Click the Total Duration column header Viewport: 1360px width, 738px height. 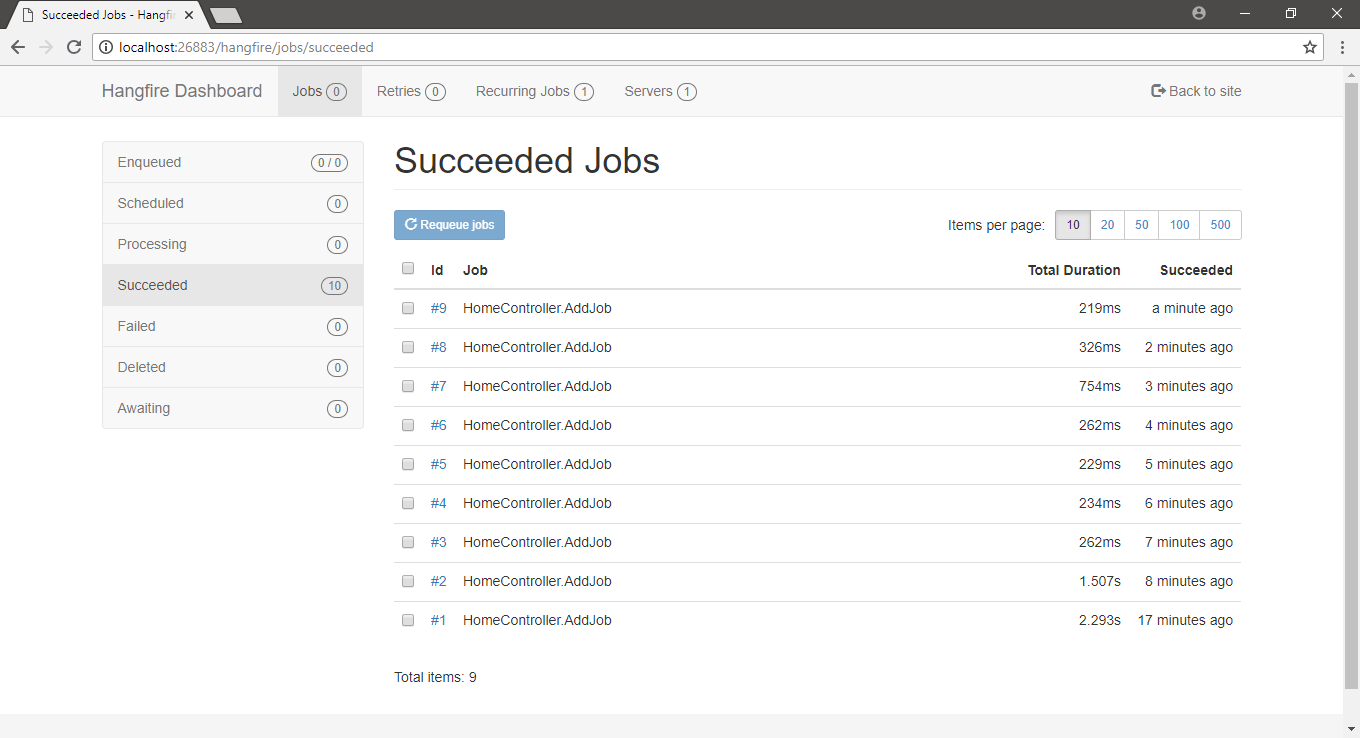click(x=1074, y=270)
